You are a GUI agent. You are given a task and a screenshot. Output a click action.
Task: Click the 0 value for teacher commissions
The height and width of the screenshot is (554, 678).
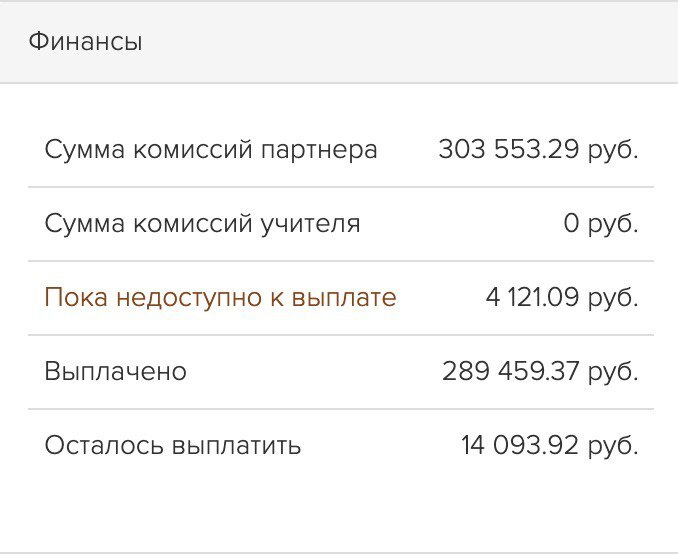[x=571, y=224]
